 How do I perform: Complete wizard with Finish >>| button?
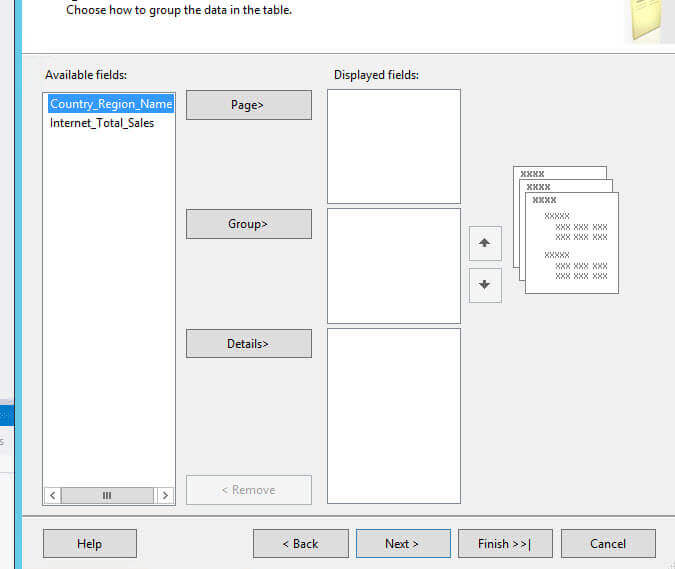505,544
